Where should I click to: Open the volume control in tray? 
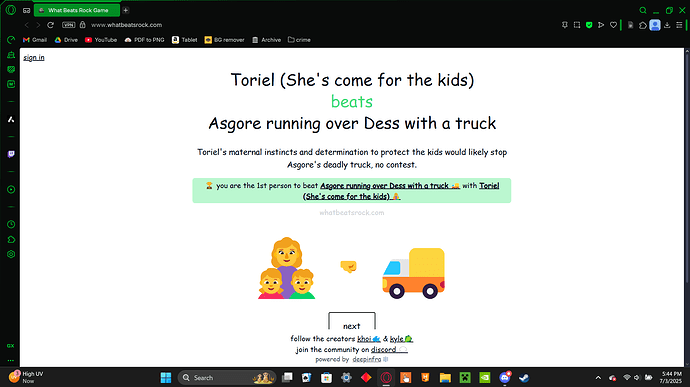pos(637,377)
